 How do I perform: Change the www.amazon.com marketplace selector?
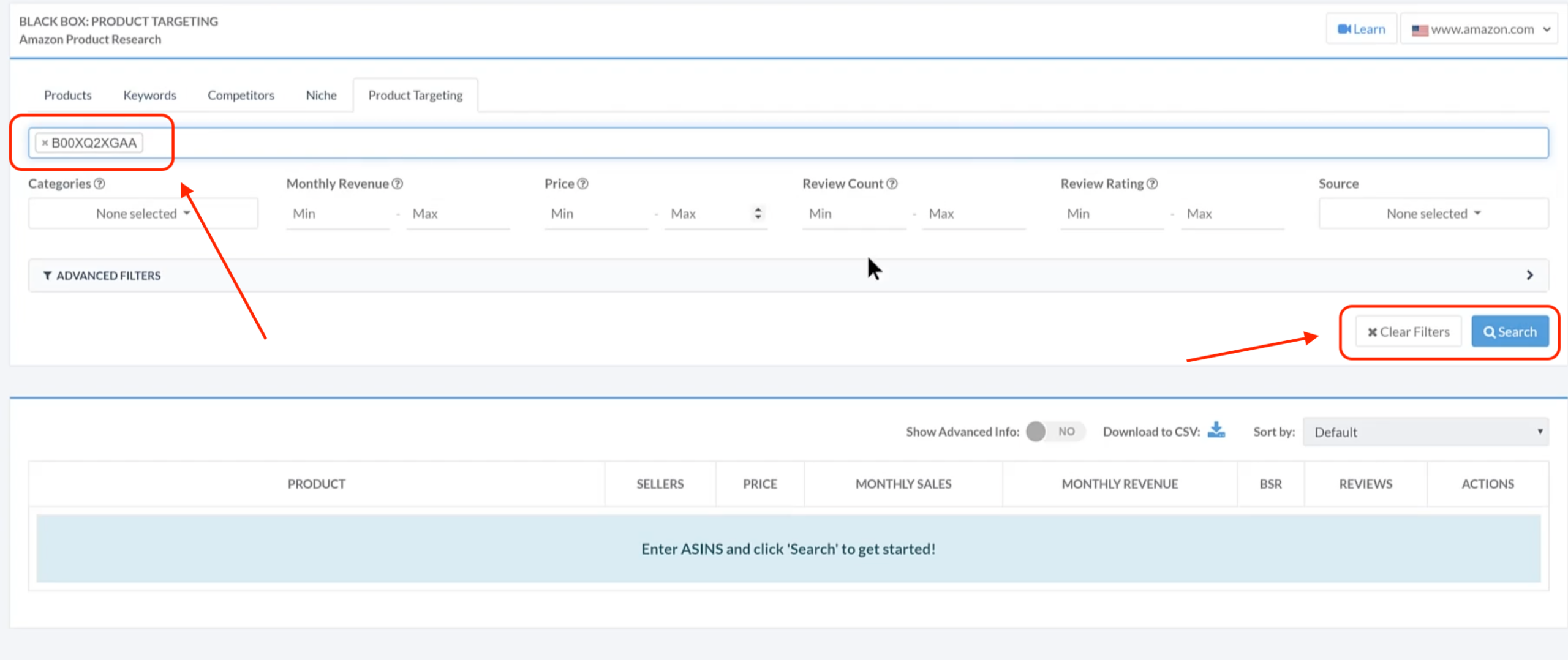1481,29
